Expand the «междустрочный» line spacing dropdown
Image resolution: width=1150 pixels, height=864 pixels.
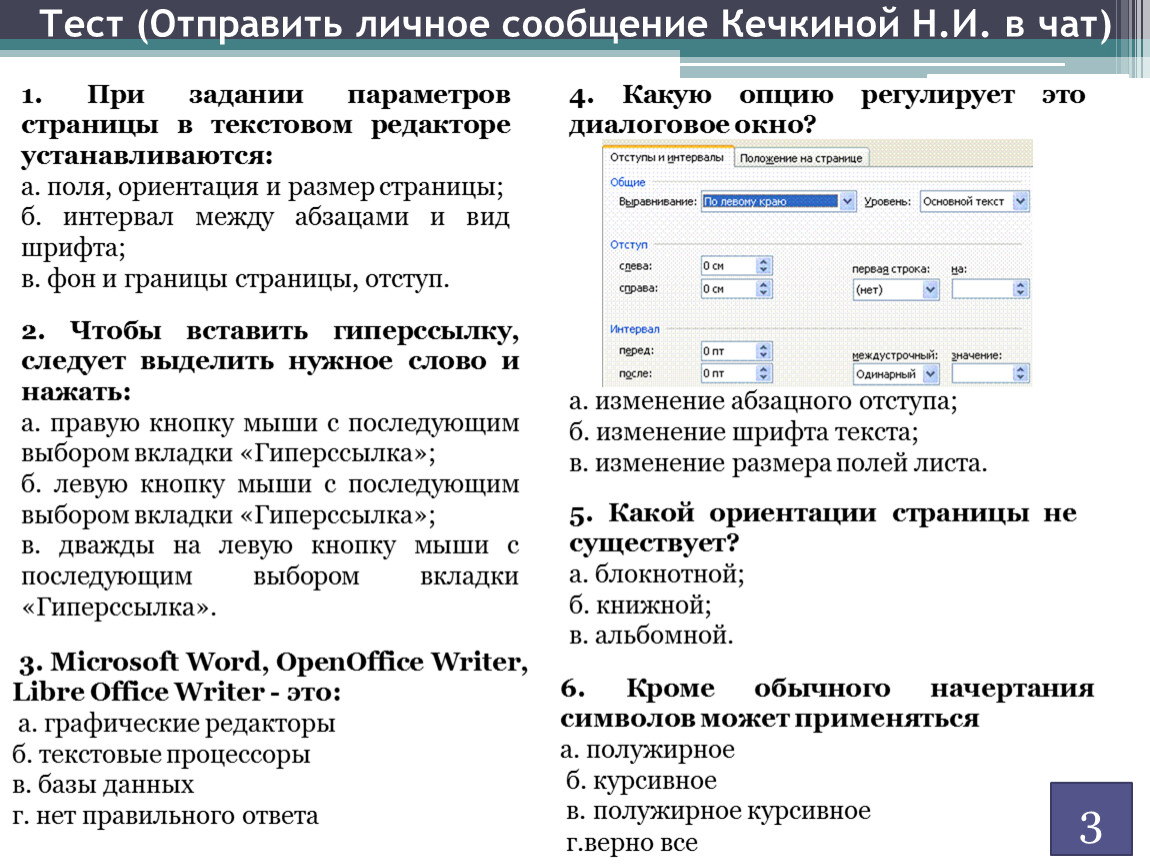pos(930,374)
